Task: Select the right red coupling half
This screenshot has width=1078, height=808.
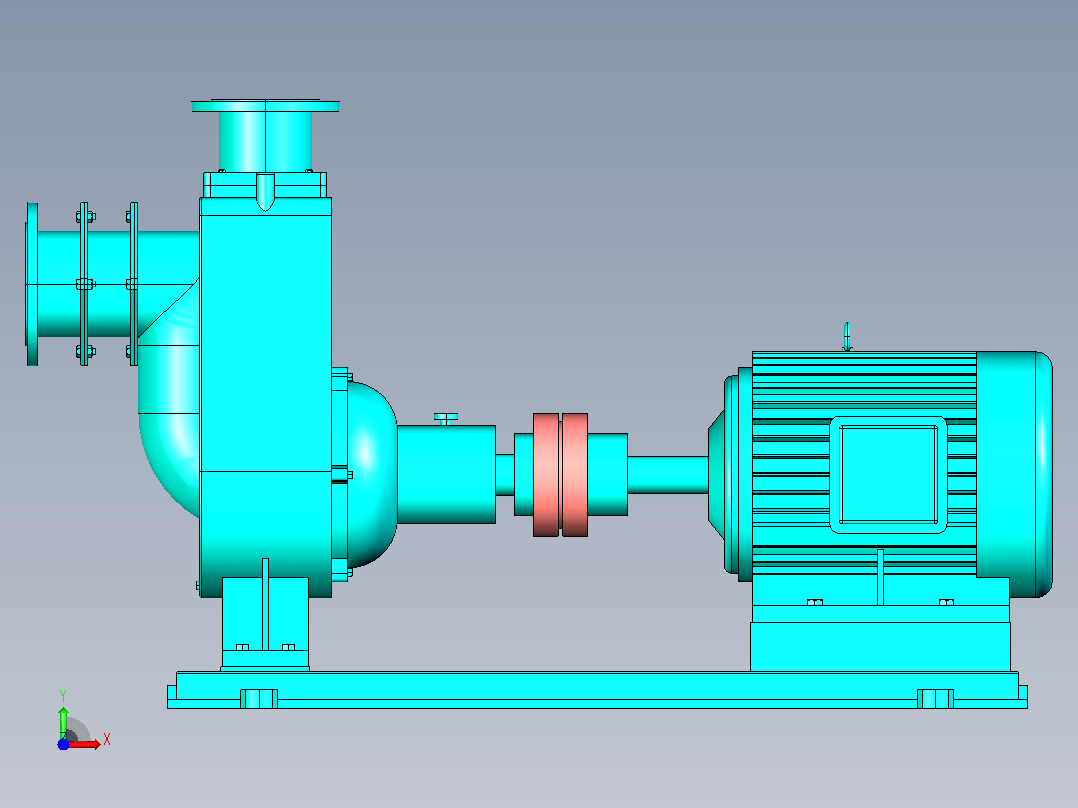Action: coord(575,474)
